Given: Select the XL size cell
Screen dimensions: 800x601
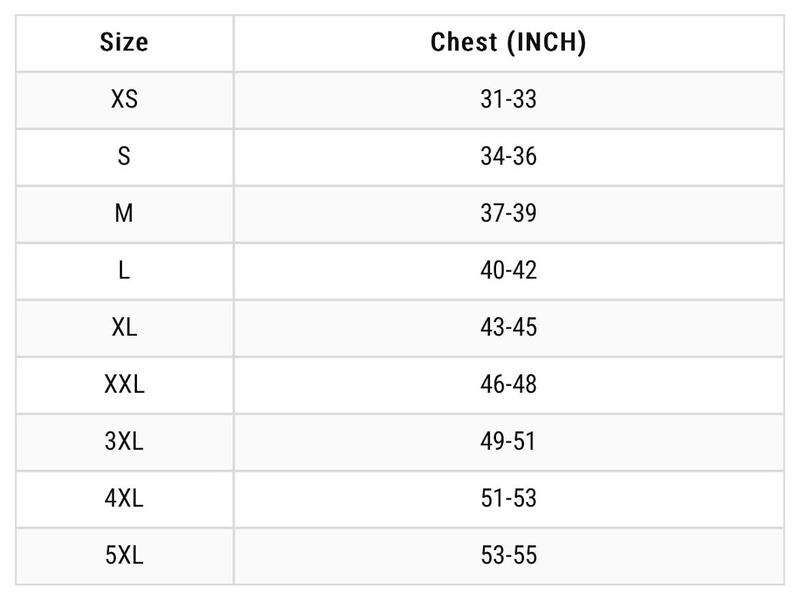Looking at the screenshot, I should [x=124, y=328].
